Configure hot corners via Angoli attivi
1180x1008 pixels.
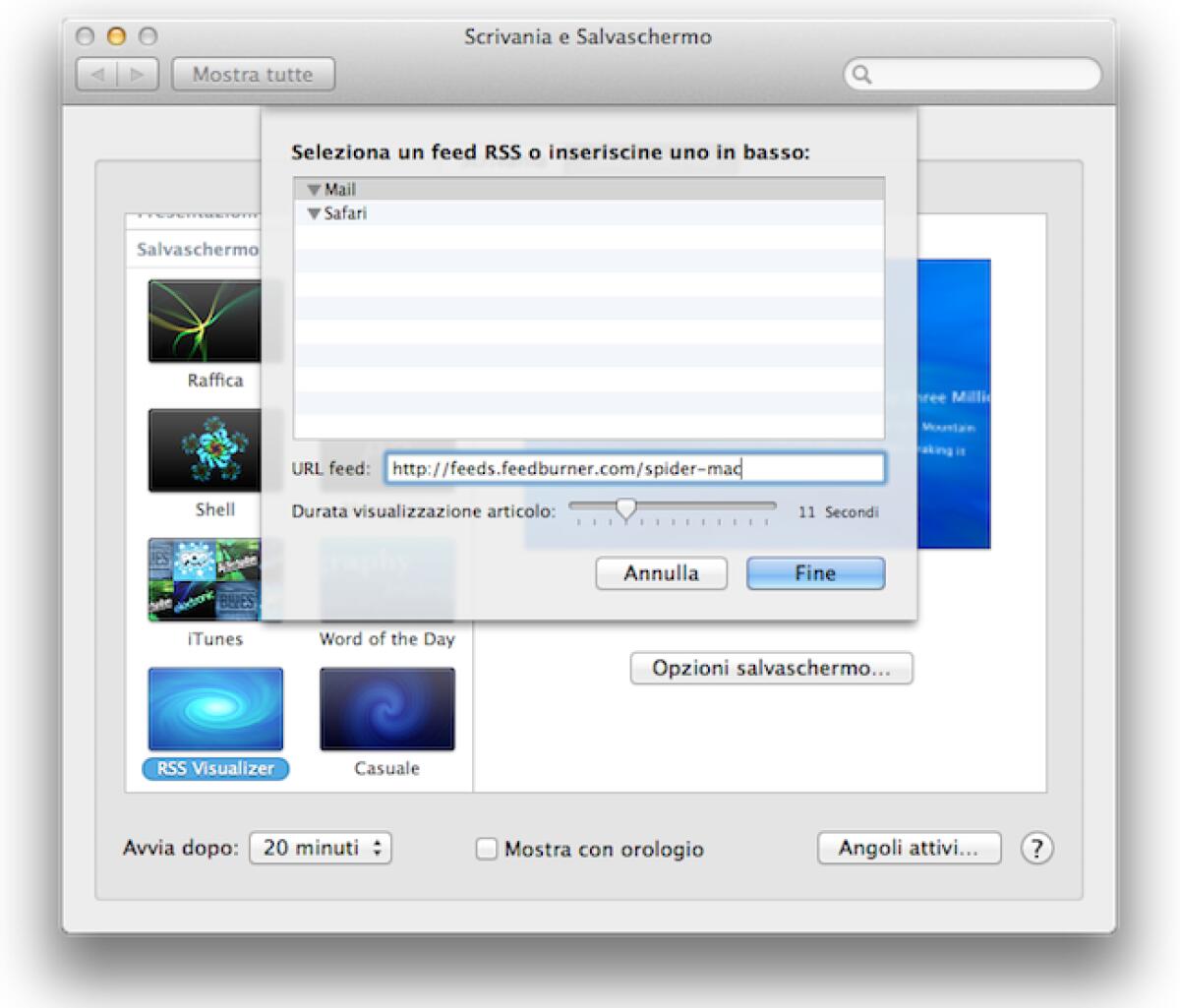(908, 848)
